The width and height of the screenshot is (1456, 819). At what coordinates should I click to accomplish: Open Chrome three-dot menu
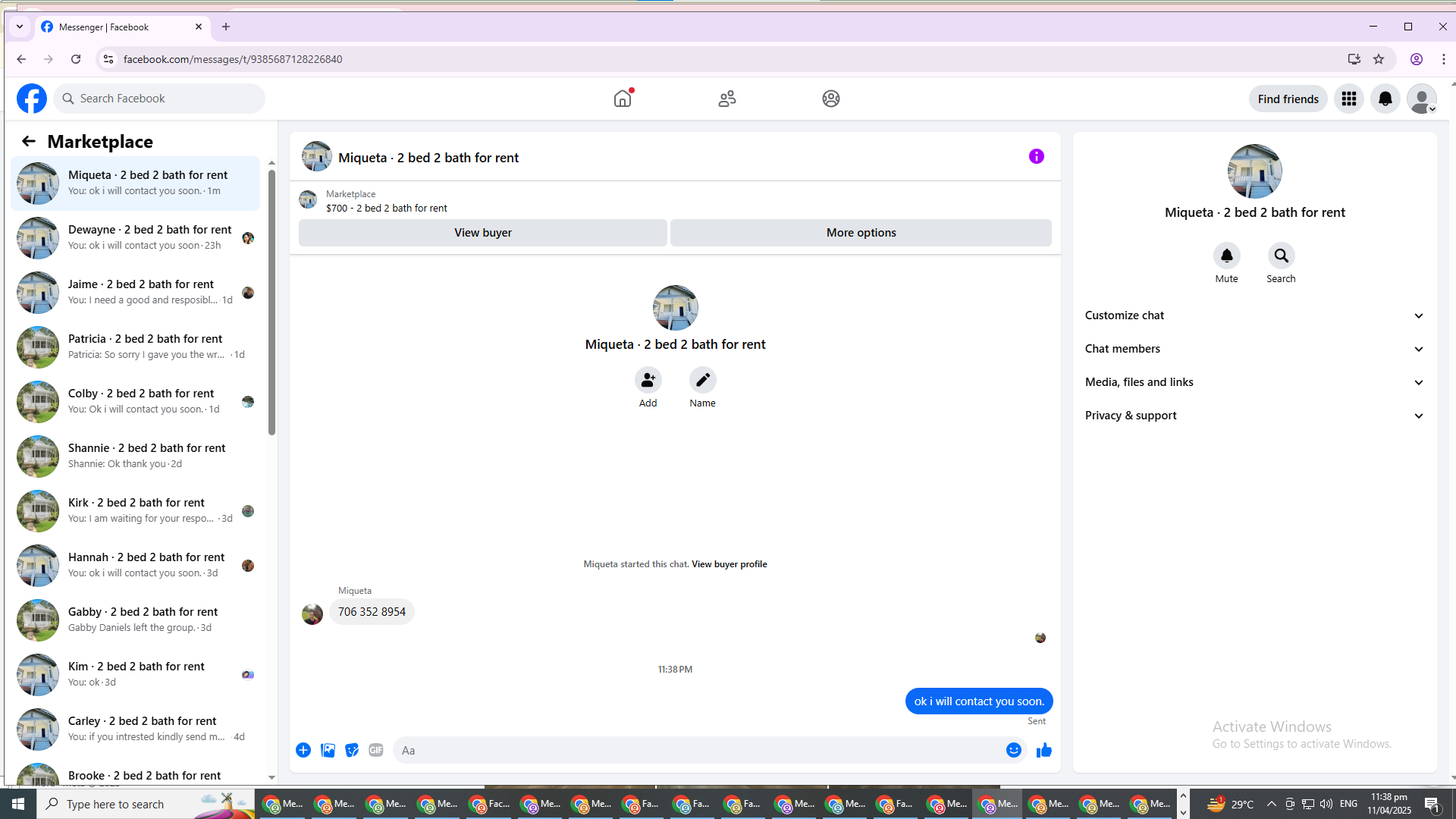(1444, 59)
